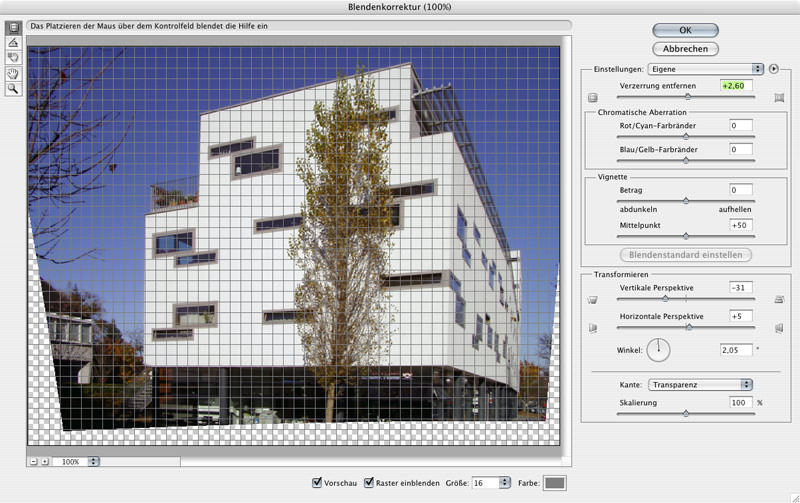Click the zoom out minus button
Viewport: 800px width, 503px height.
[x=34, y=461]
